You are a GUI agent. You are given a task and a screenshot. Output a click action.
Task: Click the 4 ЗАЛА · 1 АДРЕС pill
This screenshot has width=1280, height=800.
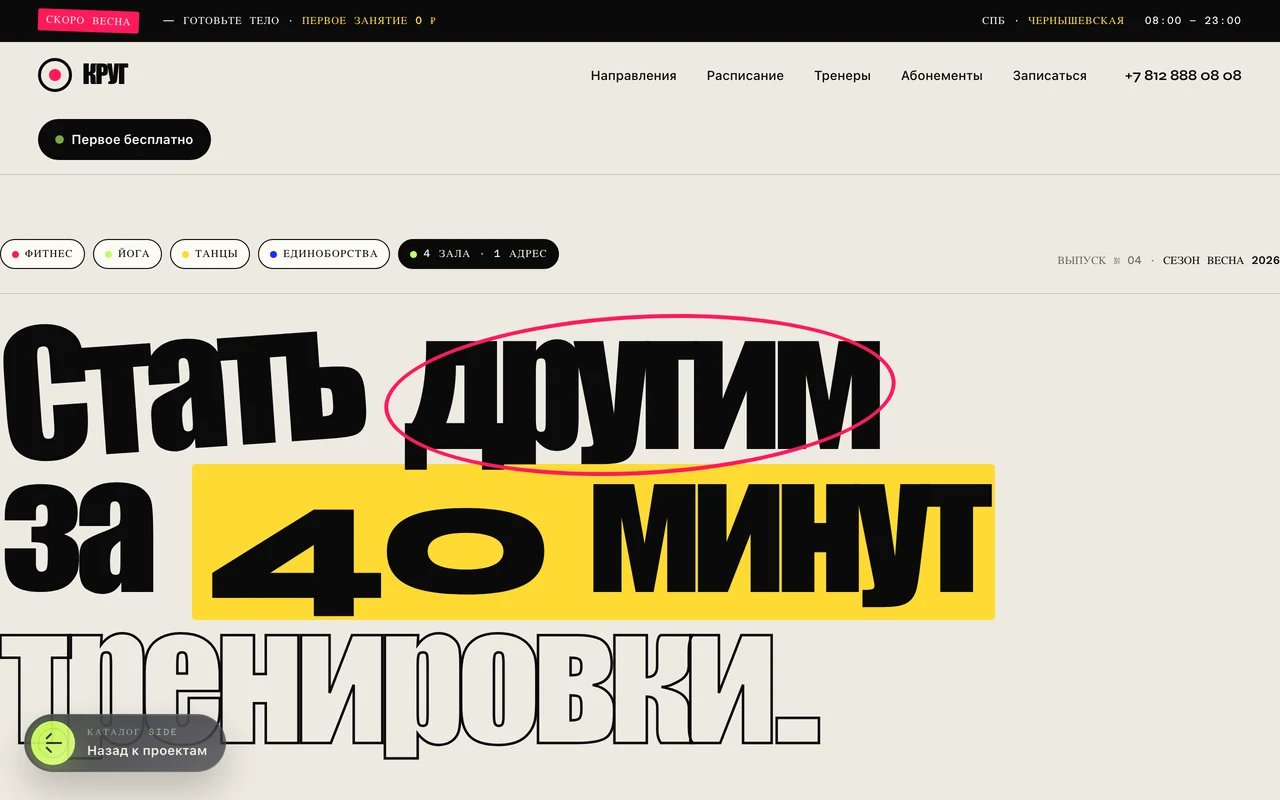click(x=478, y=254)
